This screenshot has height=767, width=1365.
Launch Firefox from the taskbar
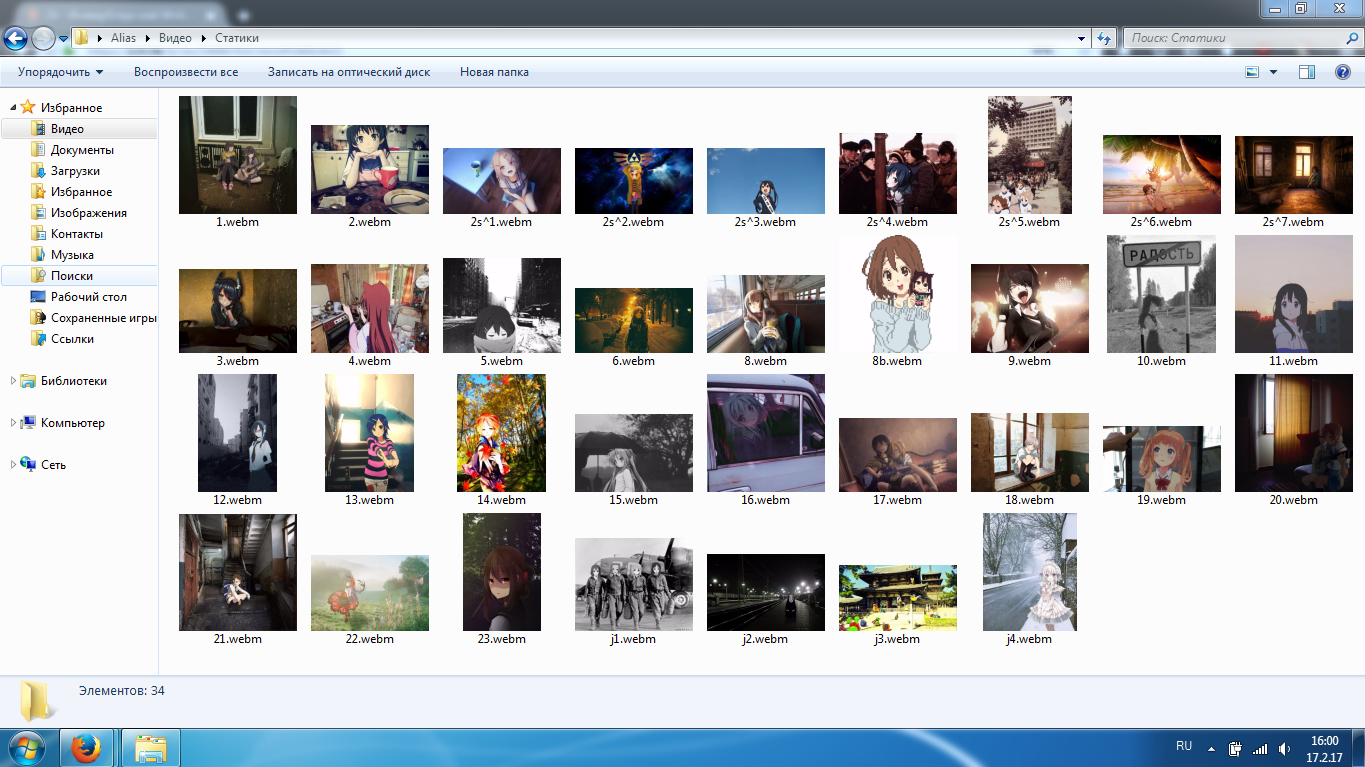[x=87, y=747]
